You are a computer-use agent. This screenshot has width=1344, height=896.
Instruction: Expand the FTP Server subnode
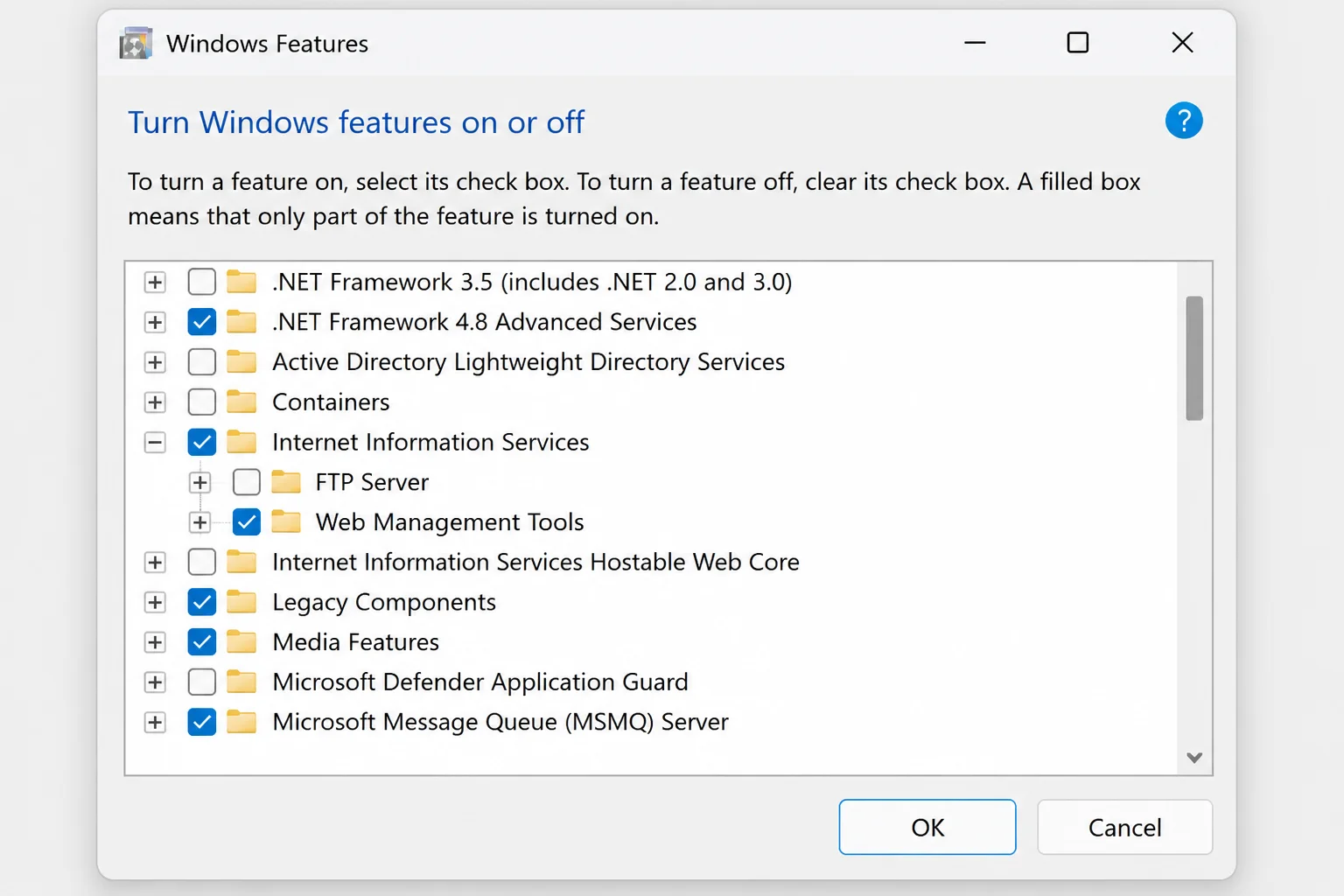tap(199, 482)
